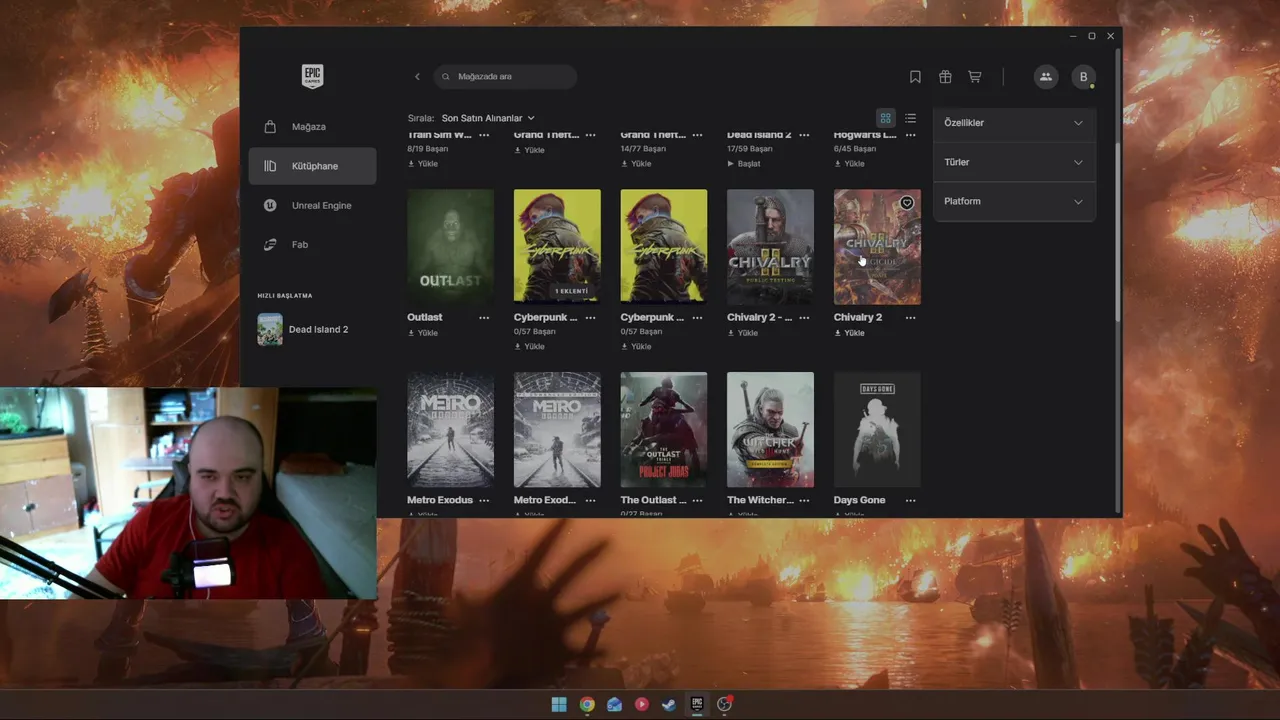Open The Witcher 3 cover thumbnail
Image resolution: width=1280 pixels, height=720 pixels.
770,429
